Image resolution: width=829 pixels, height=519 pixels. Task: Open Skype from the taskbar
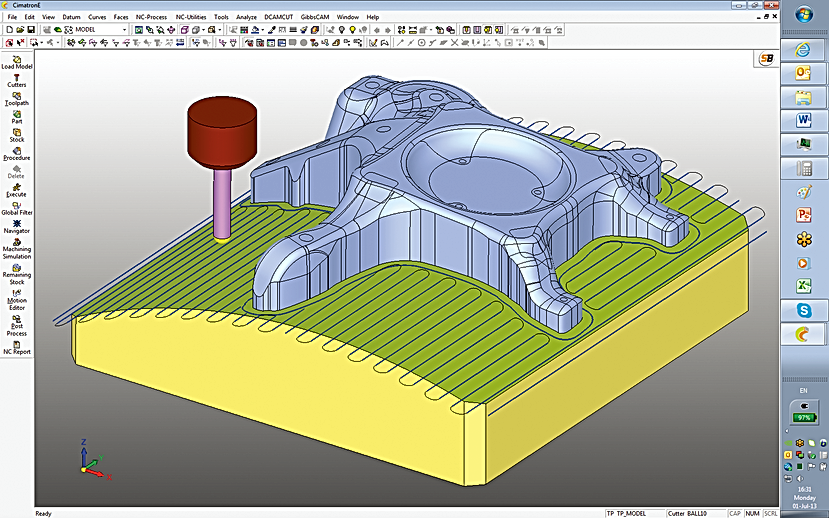[804, 310]
